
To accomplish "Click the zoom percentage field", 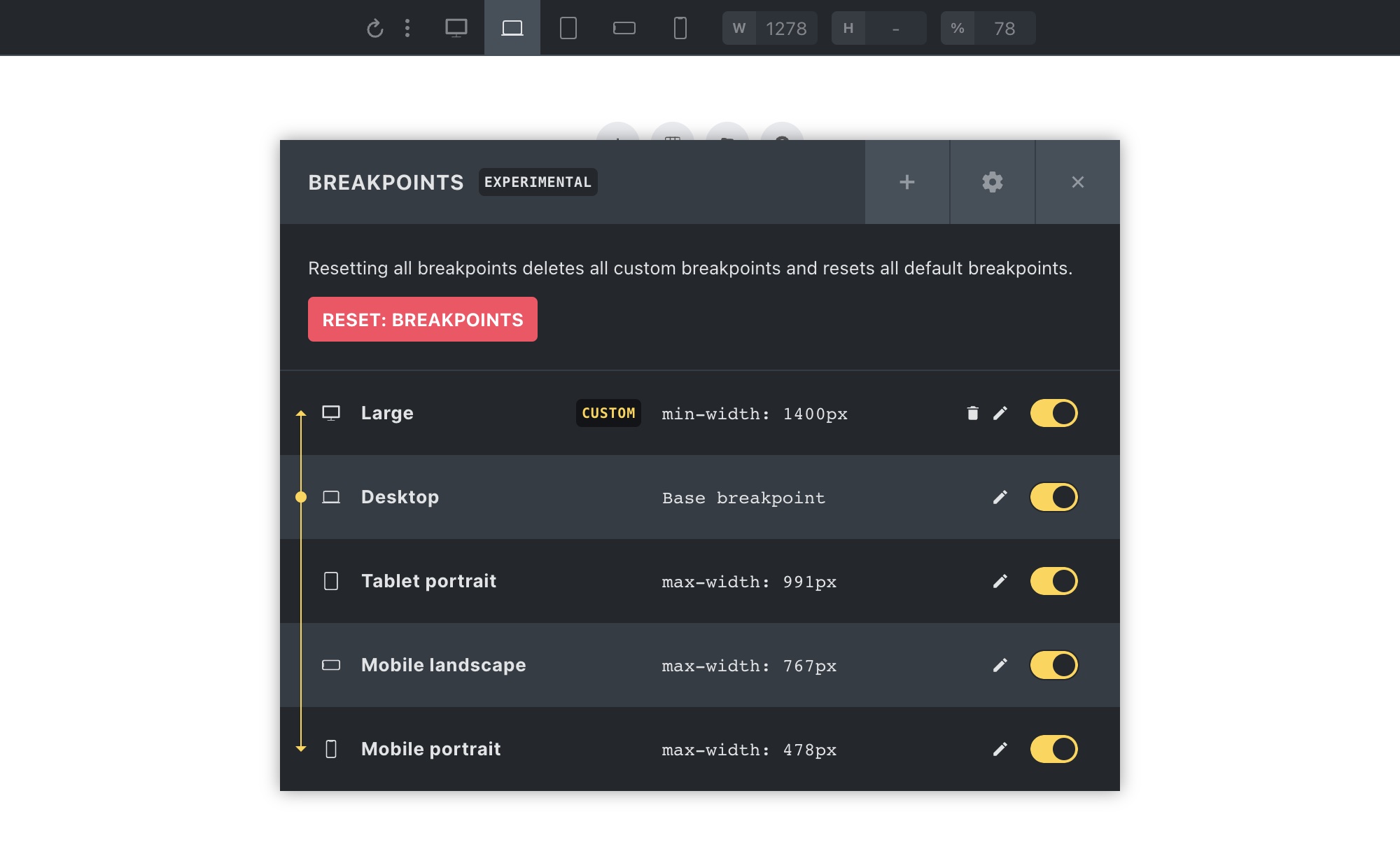I will [1004, 29].
